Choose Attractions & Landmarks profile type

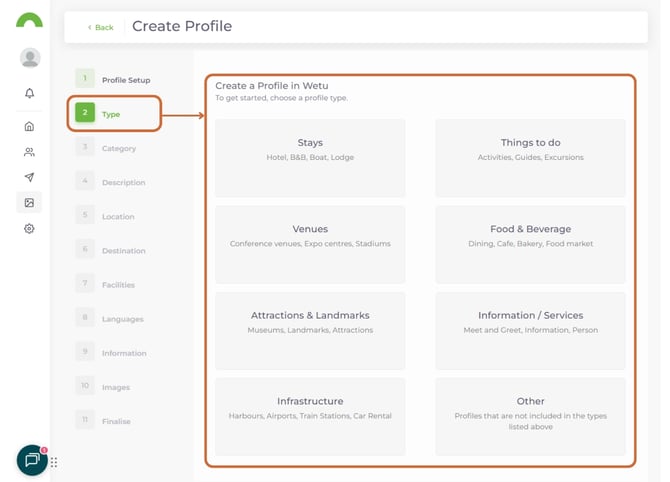click(x=310, y=330)
